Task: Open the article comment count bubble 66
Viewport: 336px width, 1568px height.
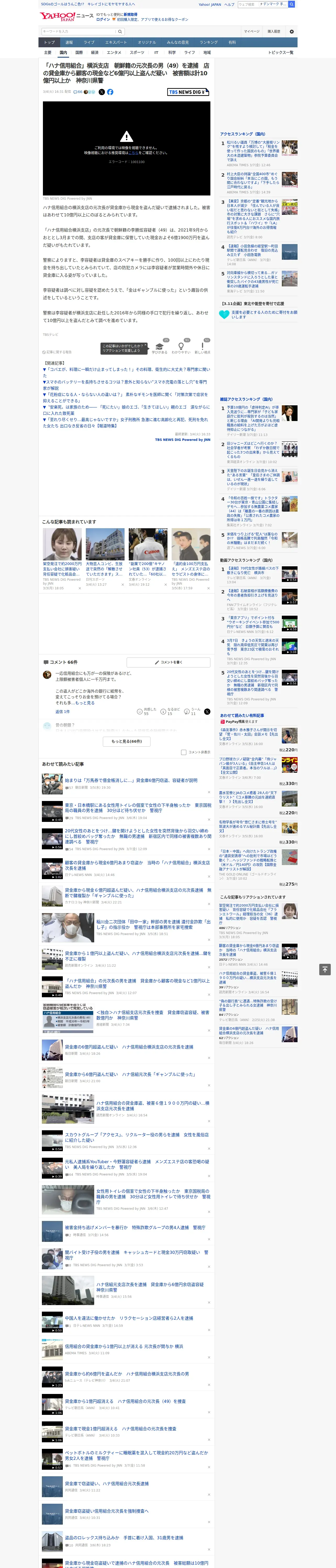Action: (x=77, y=92)
